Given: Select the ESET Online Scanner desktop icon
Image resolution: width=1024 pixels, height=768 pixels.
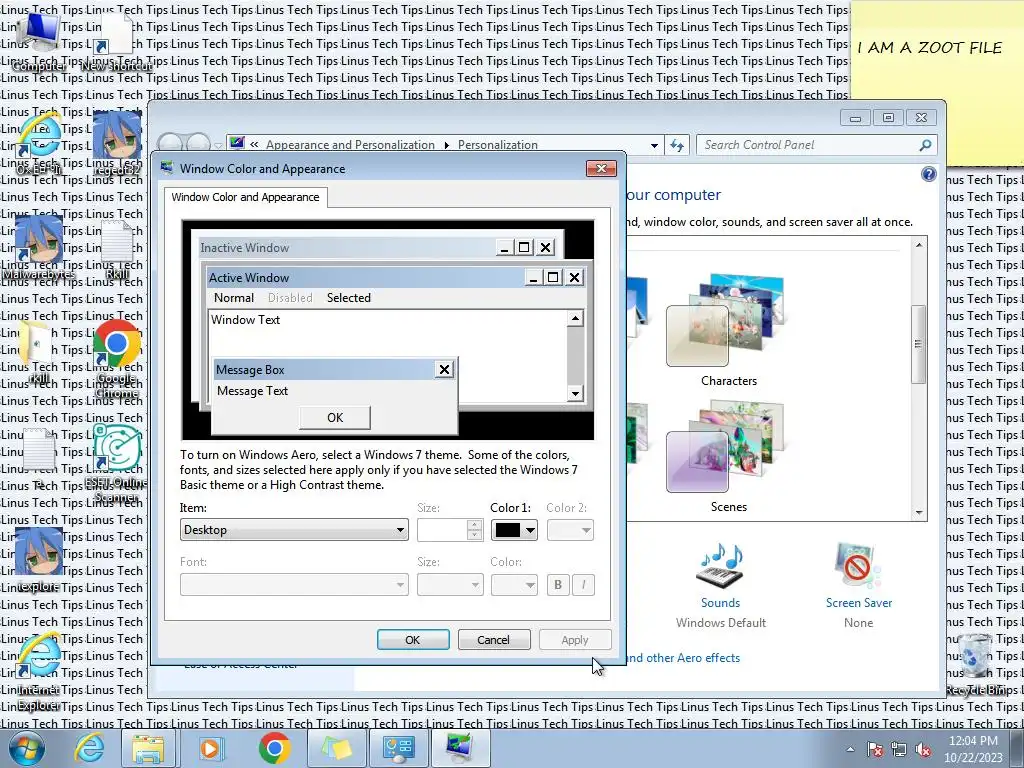Looking at the screenshot, I should [x=117, y=462].
